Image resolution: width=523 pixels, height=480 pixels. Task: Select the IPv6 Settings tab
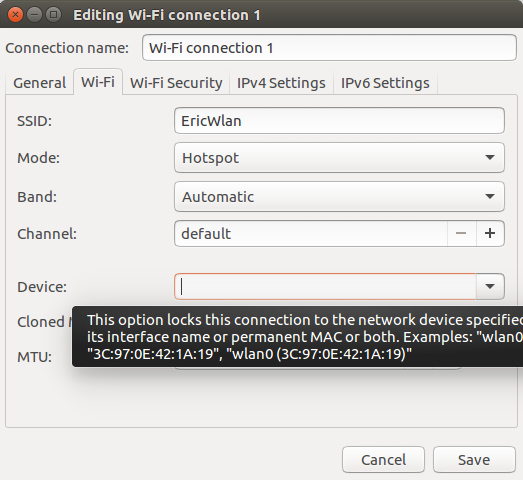385,83
